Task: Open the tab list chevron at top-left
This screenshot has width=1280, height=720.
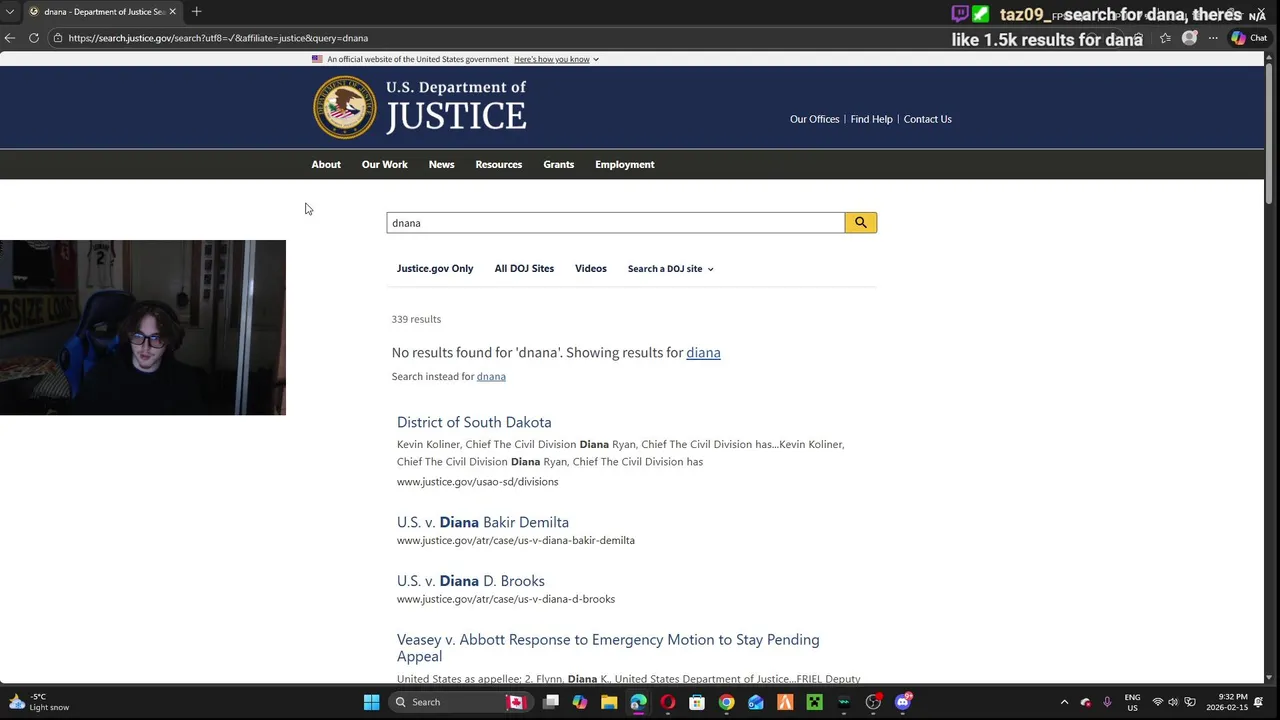Action: click(9, 12)
